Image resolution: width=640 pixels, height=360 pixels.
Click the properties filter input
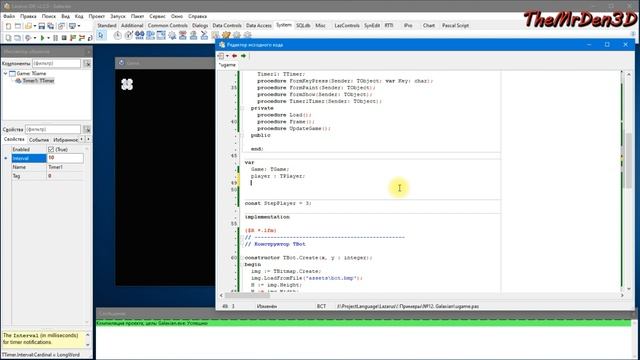point(53,129)
